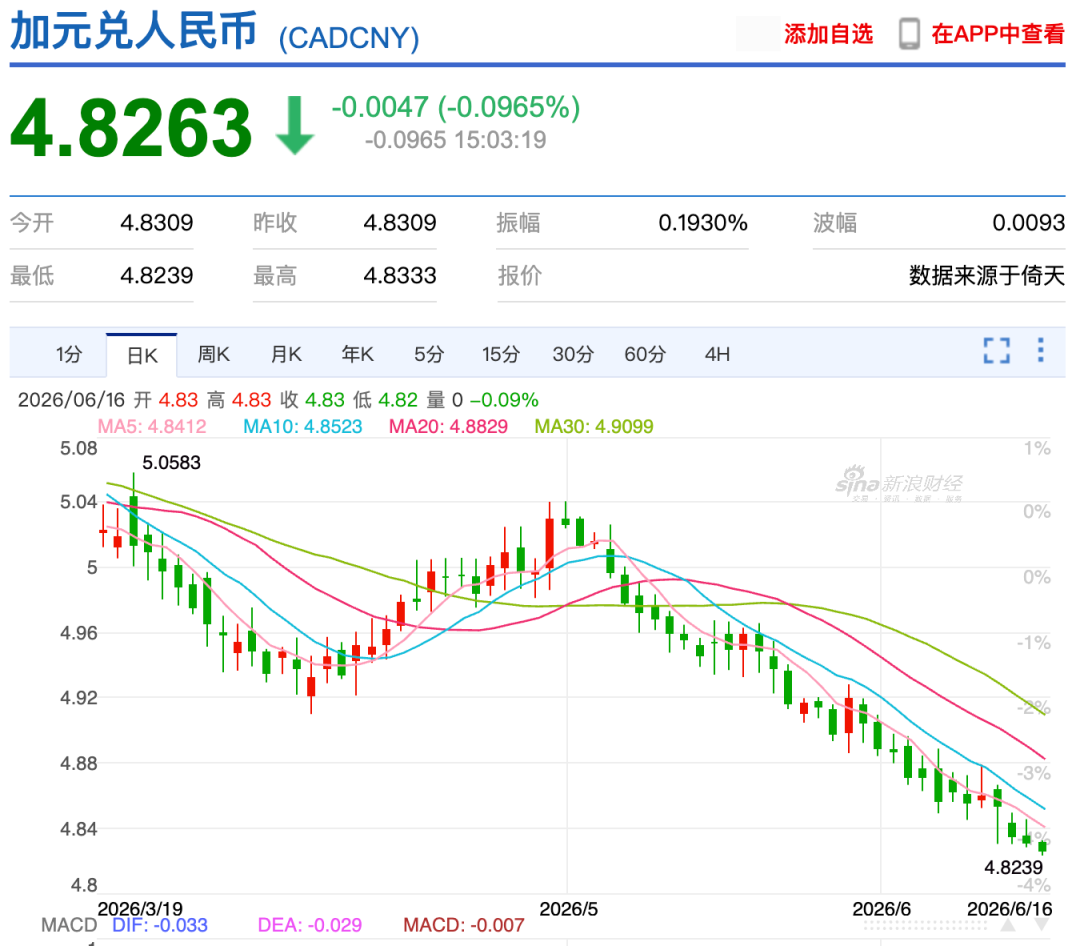Viewport: 1080px width, 946px height.
Task: Click the 最高 value 4.8333
Action: pos(399,276)
